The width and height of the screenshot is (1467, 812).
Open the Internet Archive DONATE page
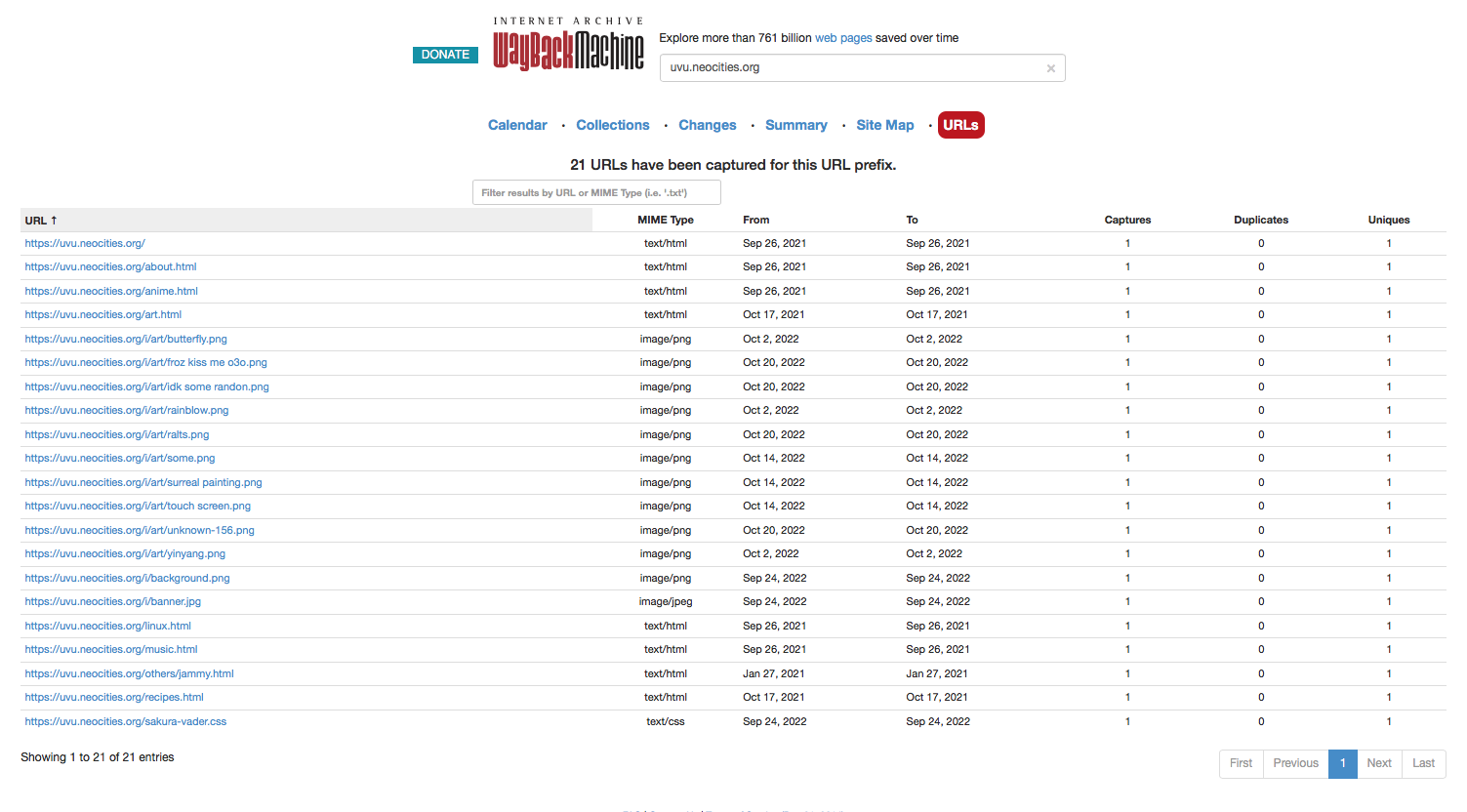(x=445, y=55)
